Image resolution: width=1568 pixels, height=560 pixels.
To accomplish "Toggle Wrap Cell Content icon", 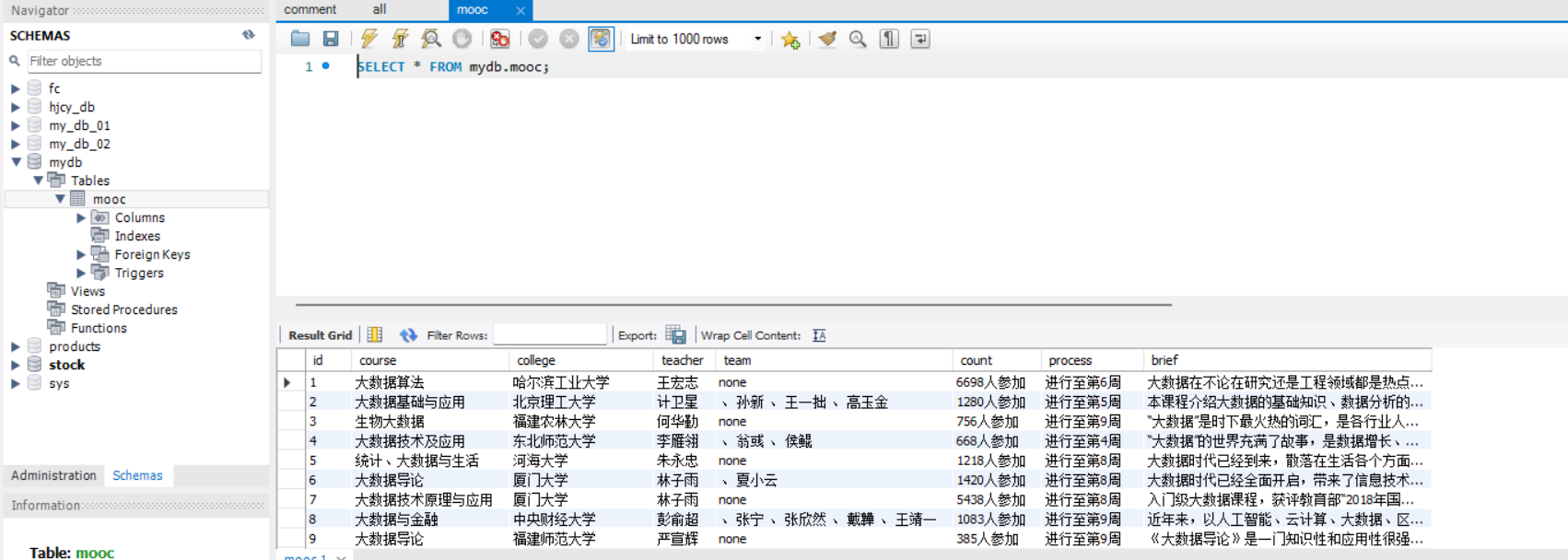I will 819,335.
